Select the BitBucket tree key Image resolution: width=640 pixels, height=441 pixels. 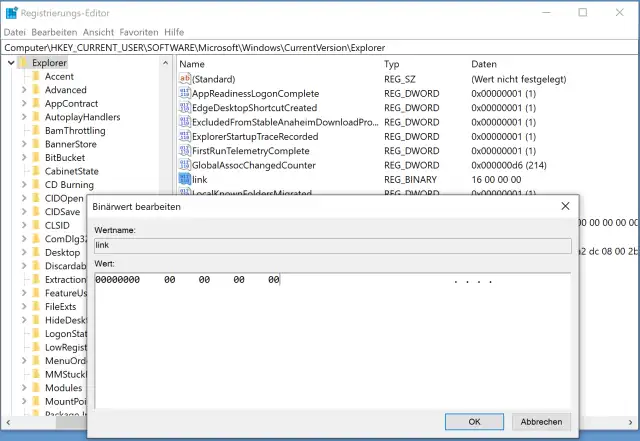65,157
